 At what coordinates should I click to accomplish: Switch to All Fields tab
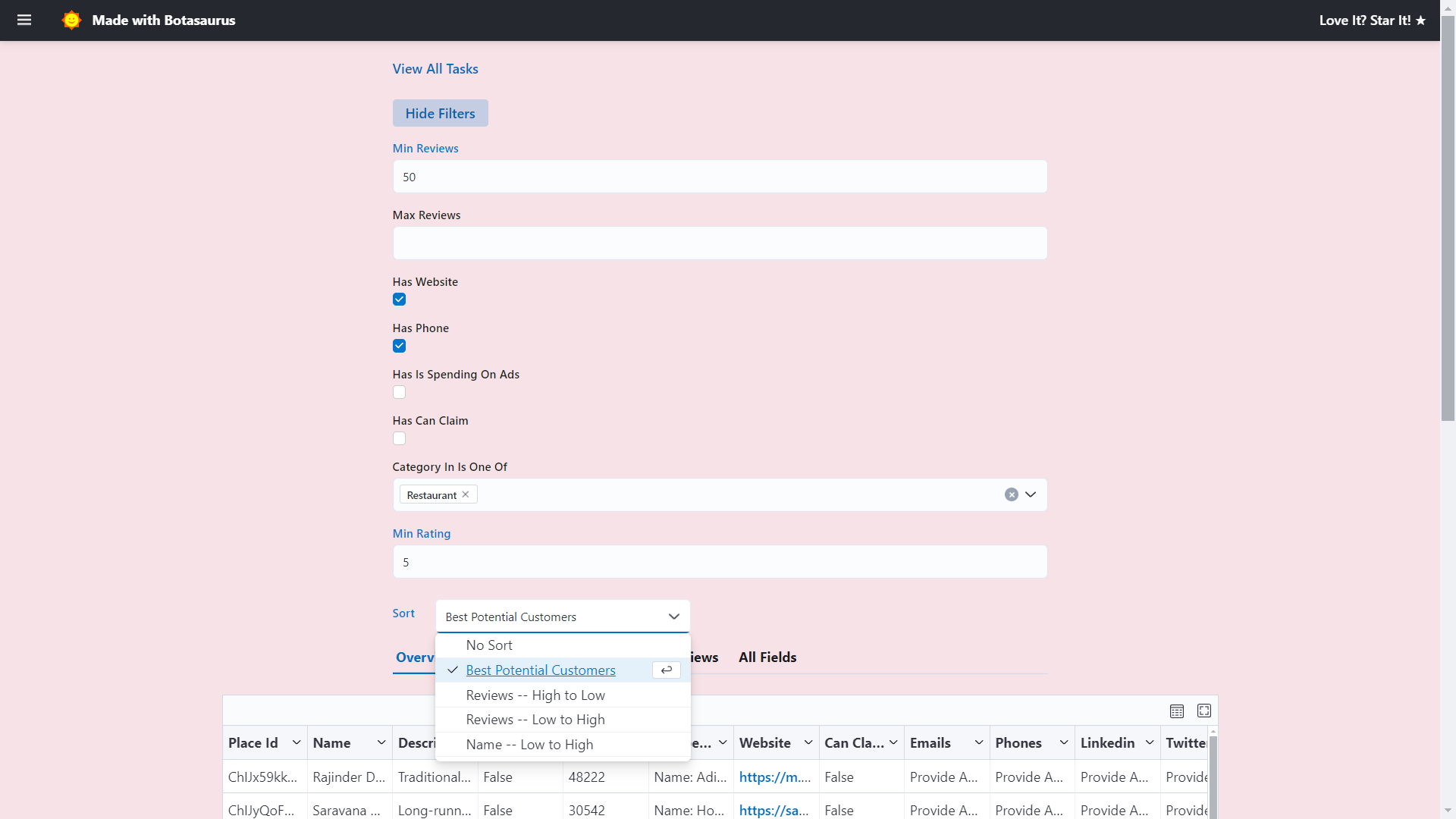(767, 657)
